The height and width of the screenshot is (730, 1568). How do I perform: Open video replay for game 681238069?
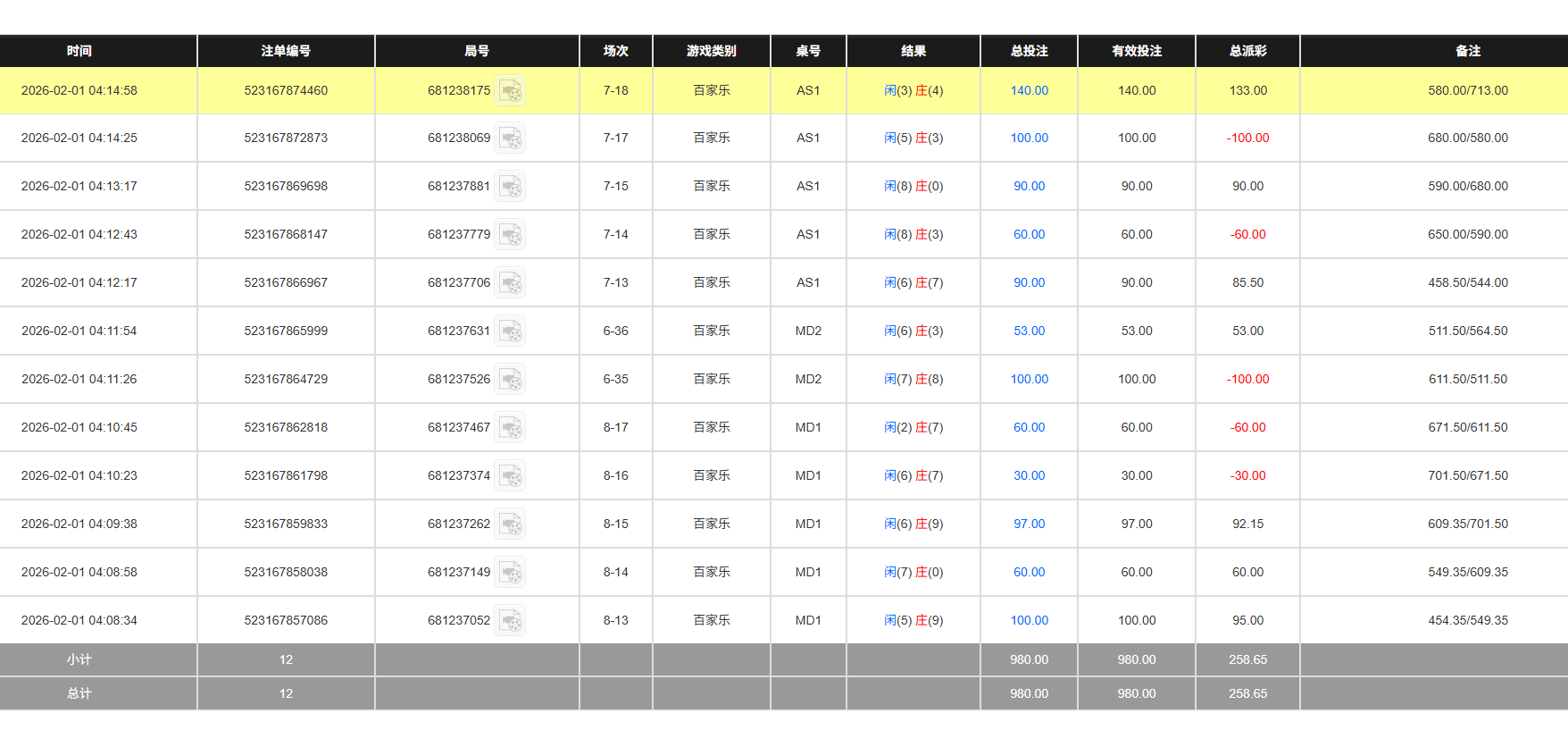[510, 138]
